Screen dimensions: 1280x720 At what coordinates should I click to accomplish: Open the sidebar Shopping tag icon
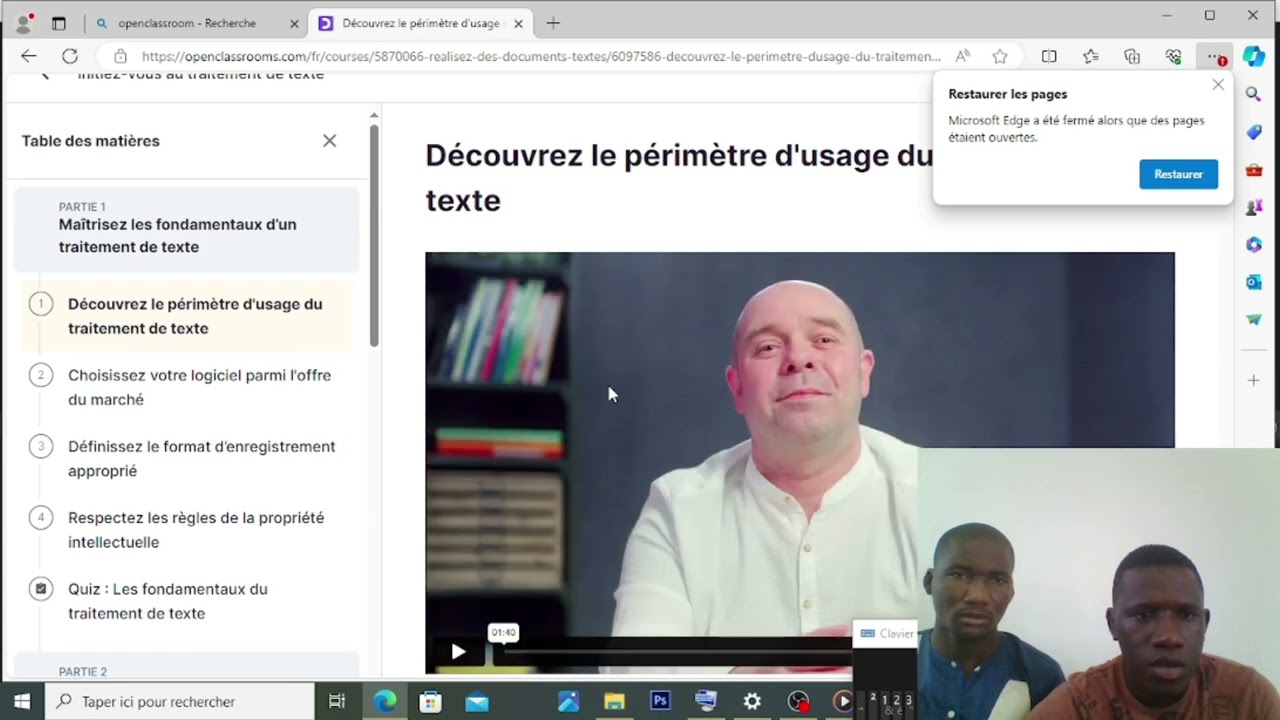coord(1254,132)
